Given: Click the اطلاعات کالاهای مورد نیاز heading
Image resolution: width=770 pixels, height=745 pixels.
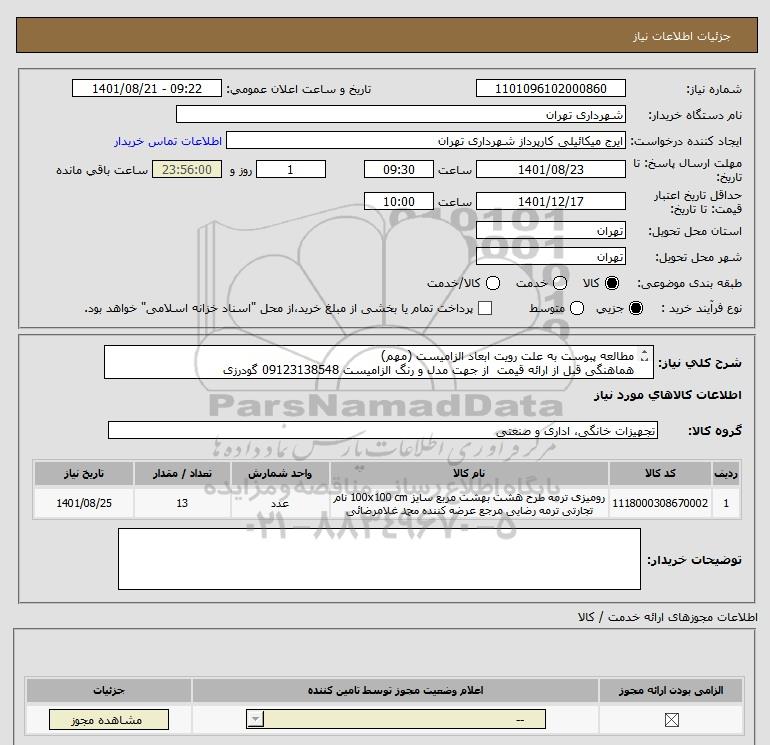Looking at the screenshot, I should pos(668,395).
